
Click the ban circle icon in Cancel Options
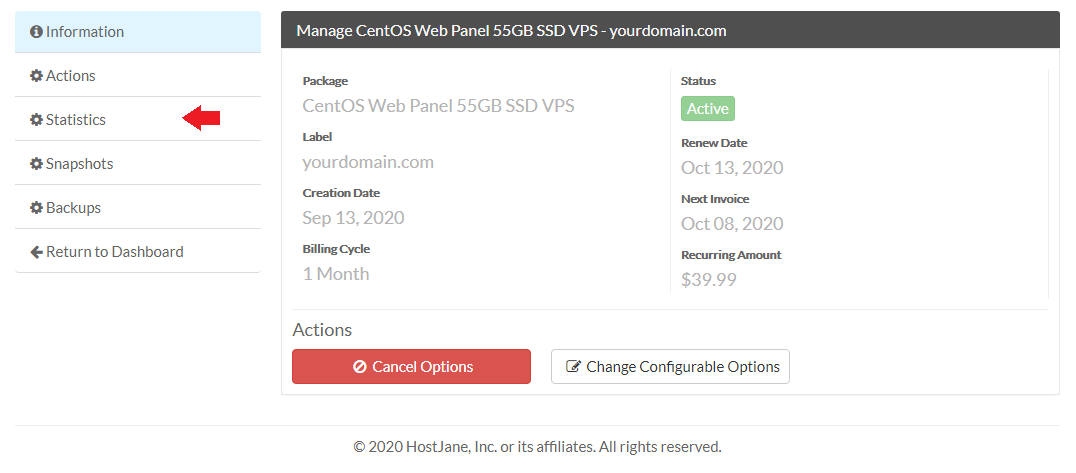pos(360,367)
